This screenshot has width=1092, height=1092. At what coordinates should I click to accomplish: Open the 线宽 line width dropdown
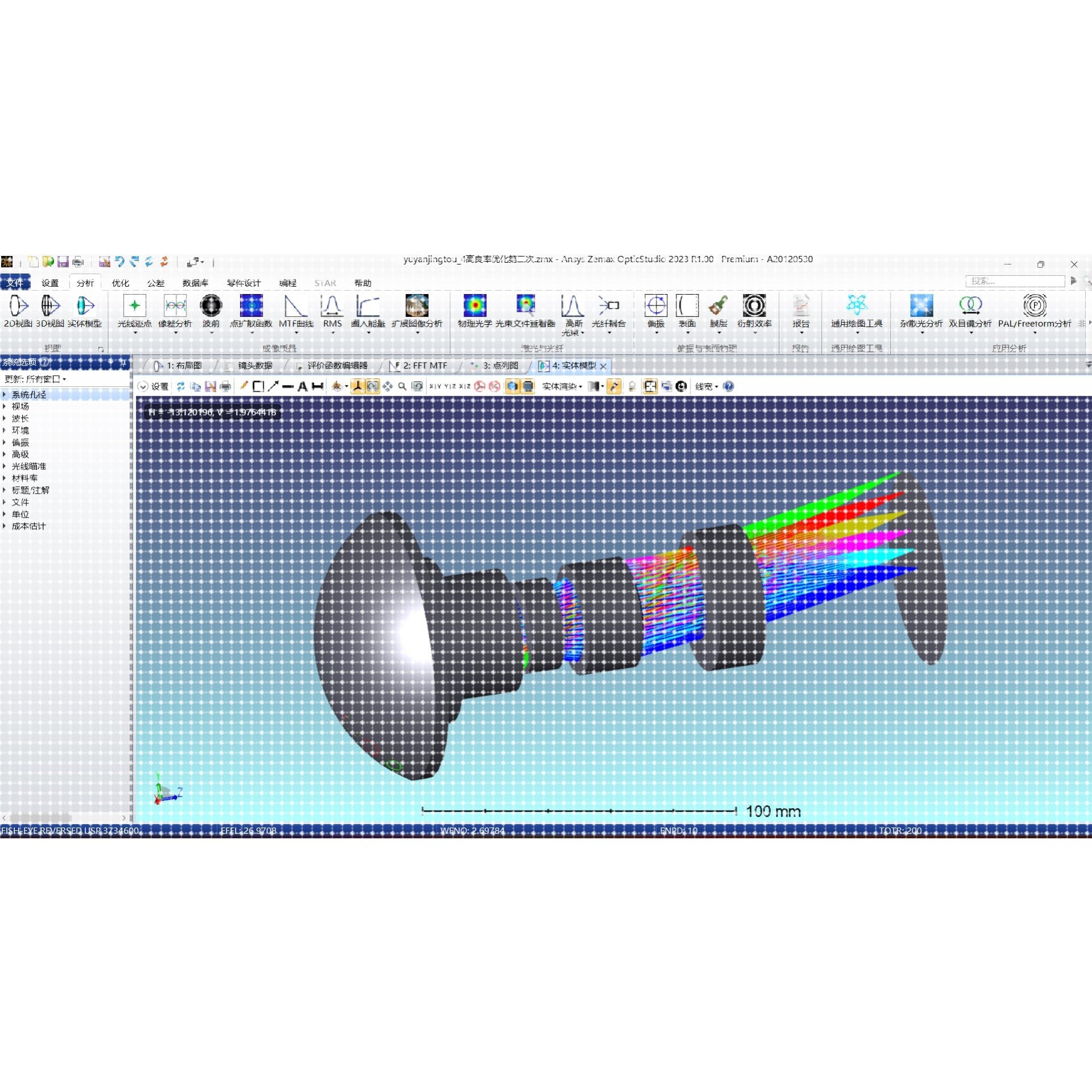tap(706, 387)
